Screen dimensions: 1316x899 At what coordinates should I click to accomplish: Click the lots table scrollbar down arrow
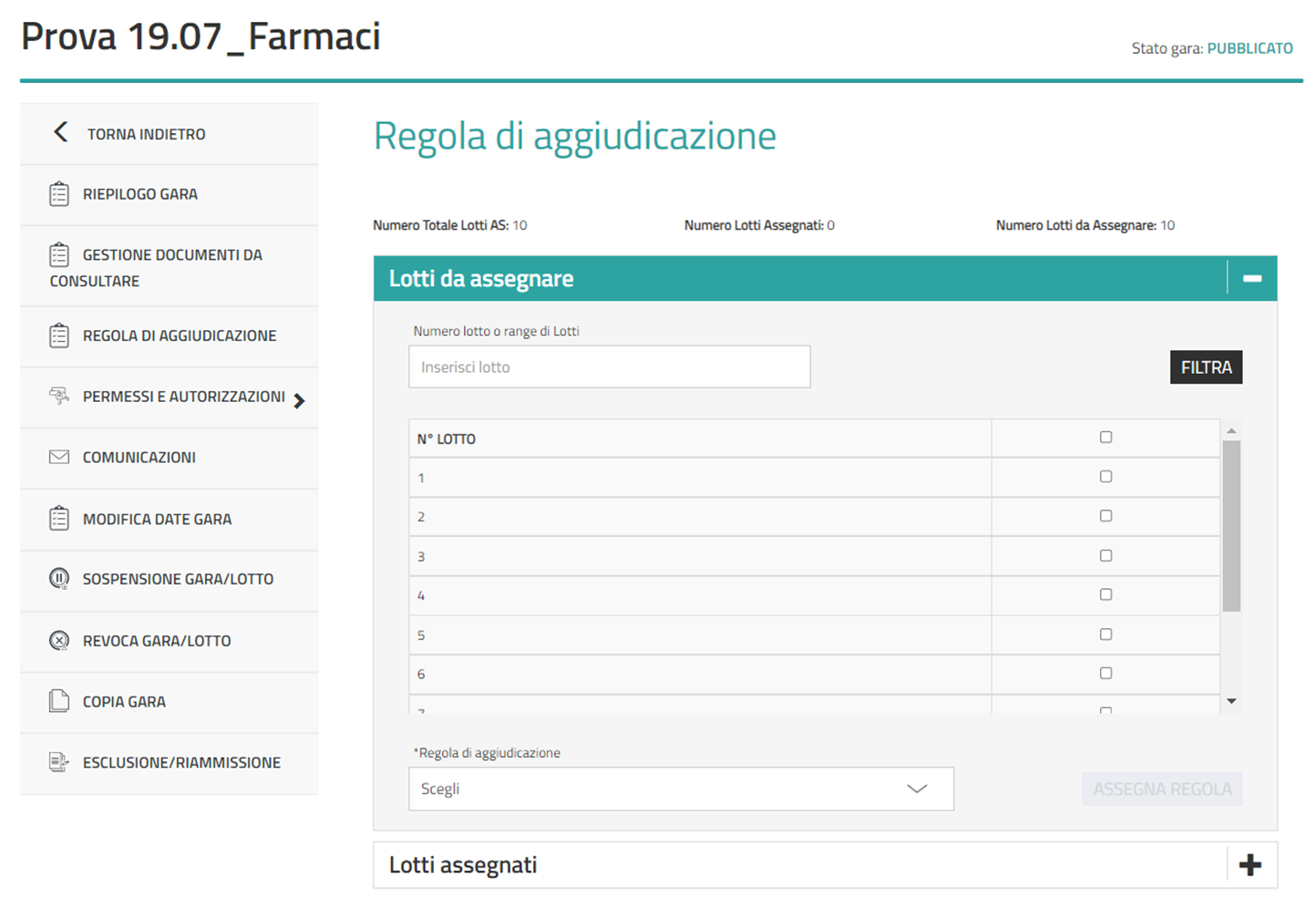1231,701
